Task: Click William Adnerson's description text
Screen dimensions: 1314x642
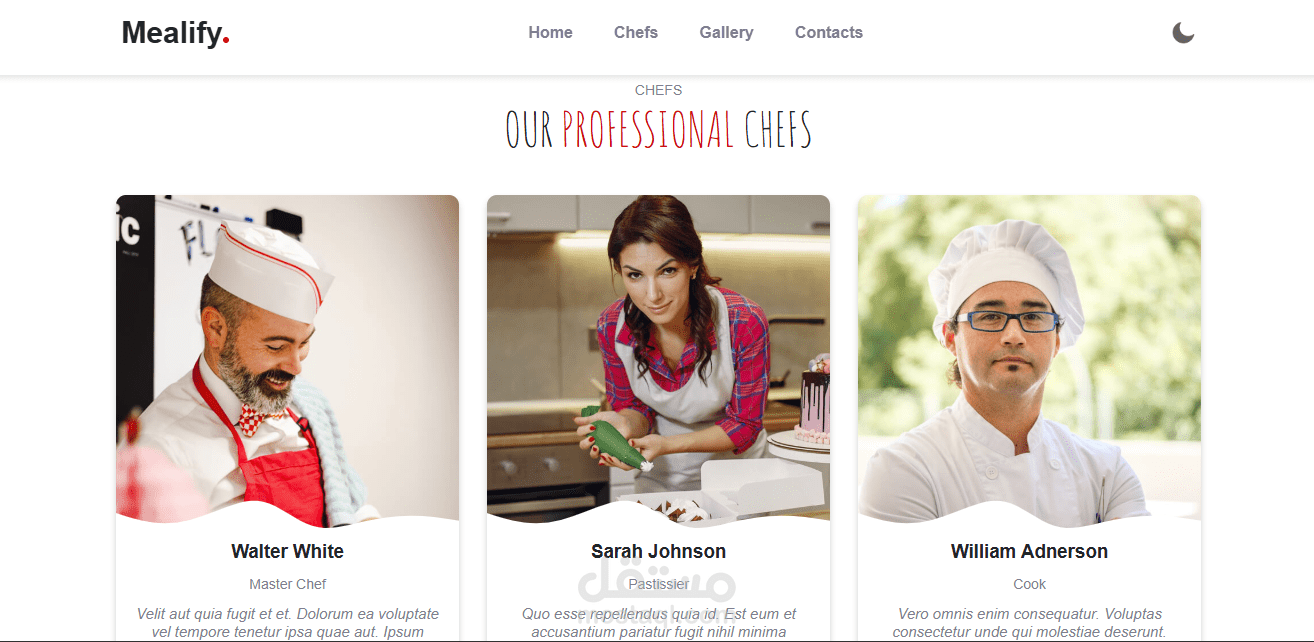Action: pyautogui.click(x=1029, y=623)
